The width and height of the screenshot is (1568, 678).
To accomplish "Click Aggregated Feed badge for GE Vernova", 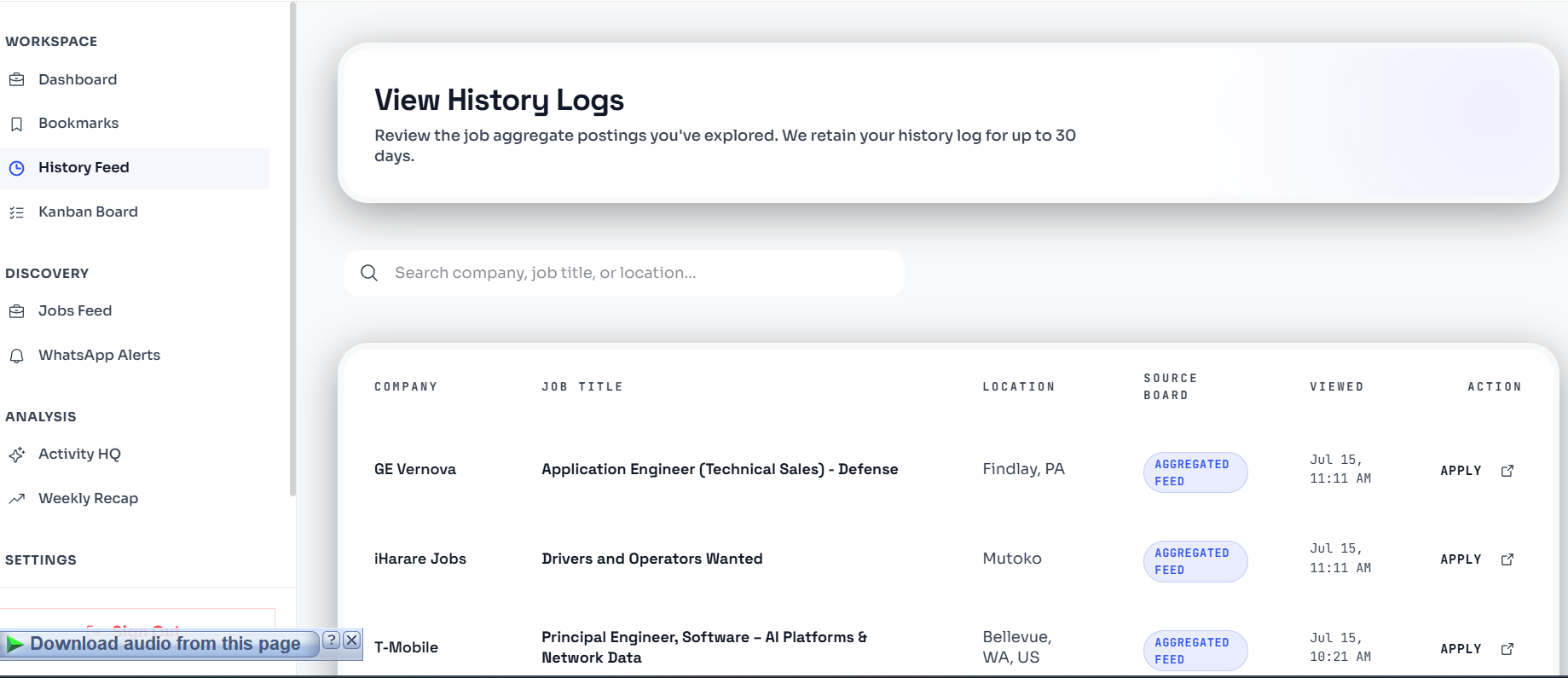I will [1195, 472].
